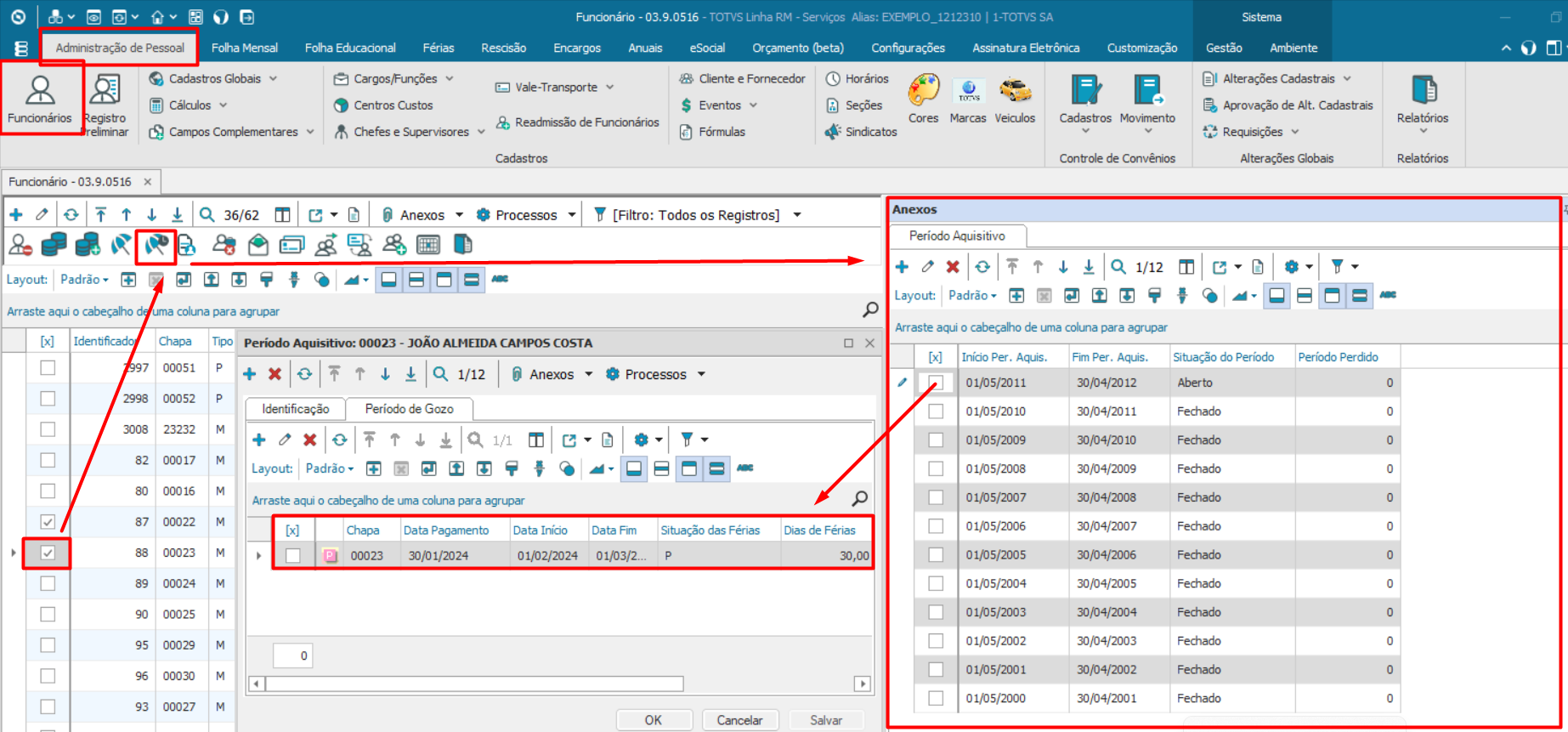The image size is (1568, 732).
Task: Click the OK button
Action: point(654,720)
